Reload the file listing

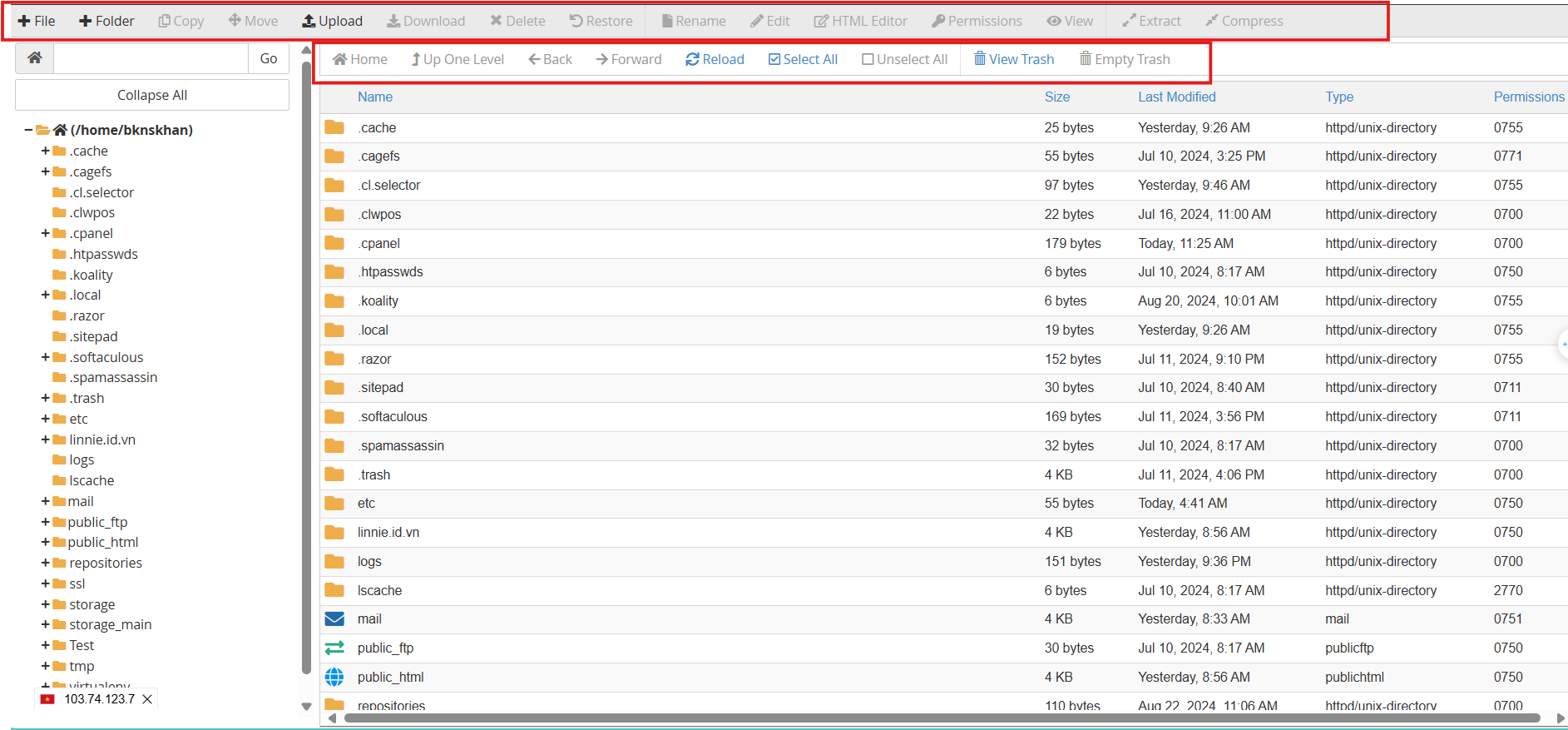tap(715, 59)
